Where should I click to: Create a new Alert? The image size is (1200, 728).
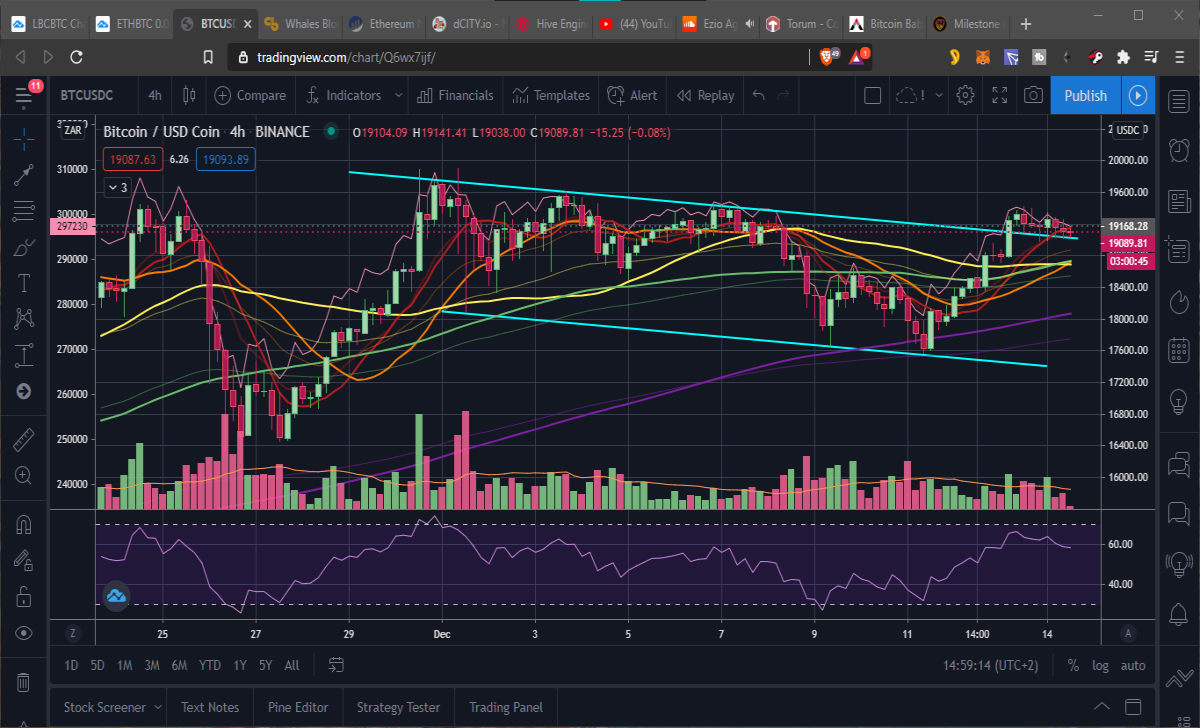point(632,95)
